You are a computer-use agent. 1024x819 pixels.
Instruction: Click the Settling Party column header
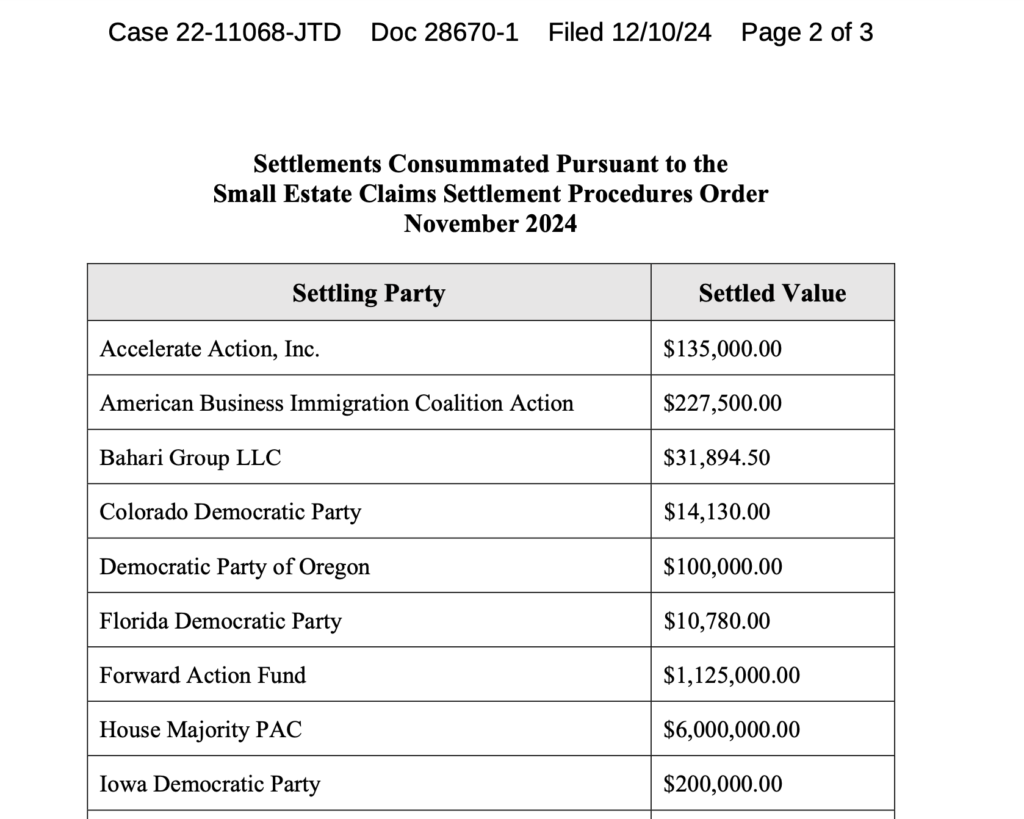coord(368,293)
